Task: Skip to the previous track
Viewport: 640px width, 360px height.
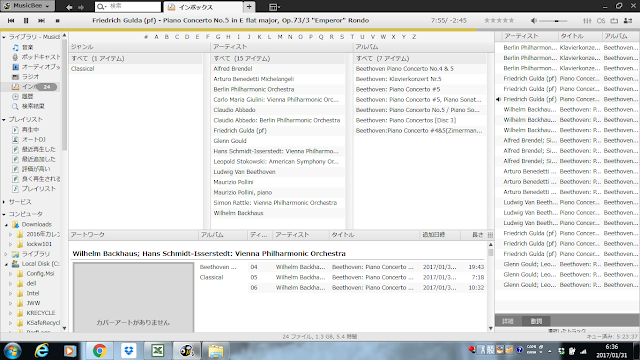Action: (x=11, y=20)
